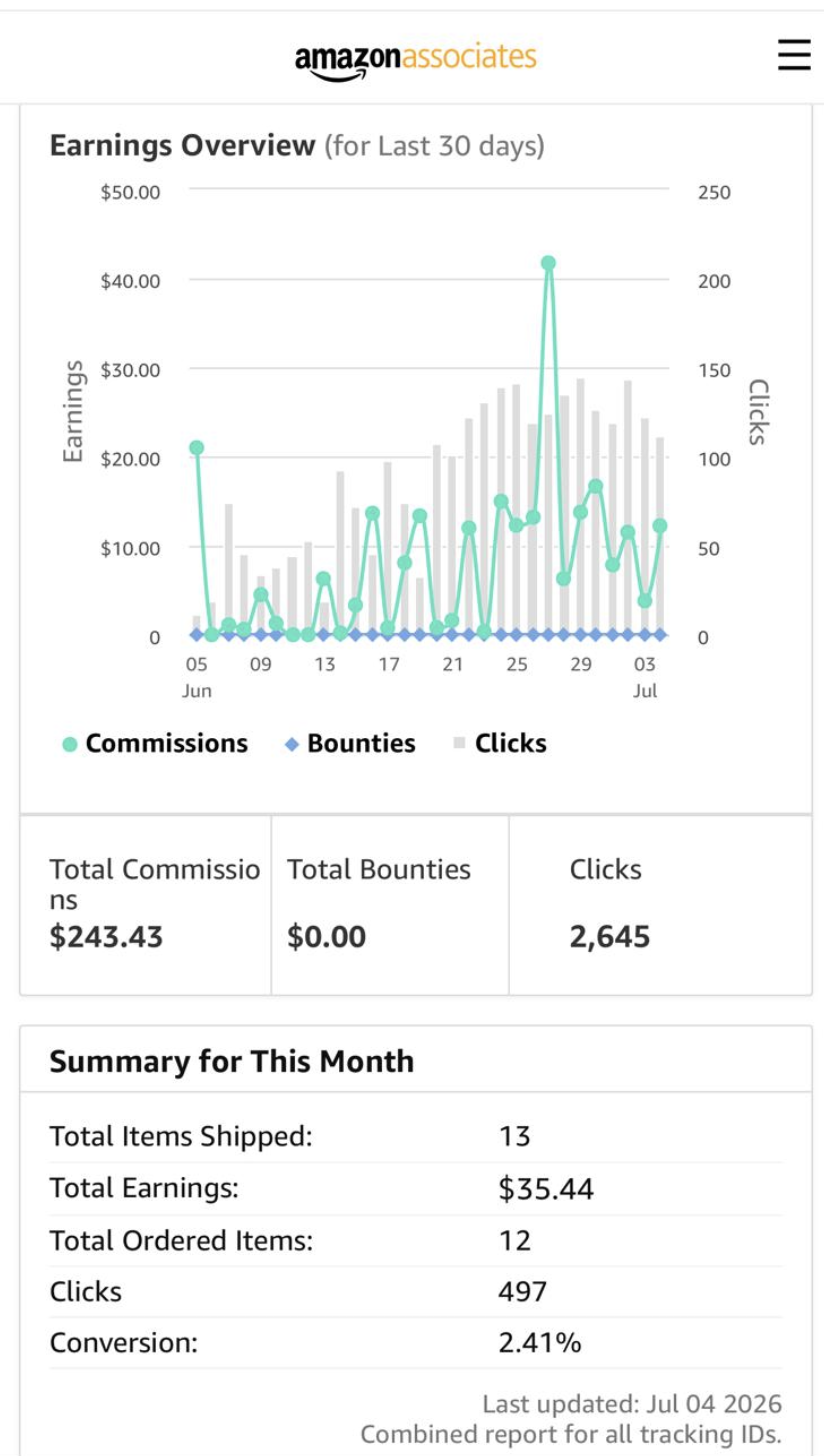The width and height of the screenshot is (824, 1456).
Task: Click the green Commissions legend dot
Action: [x=70, y=745]
